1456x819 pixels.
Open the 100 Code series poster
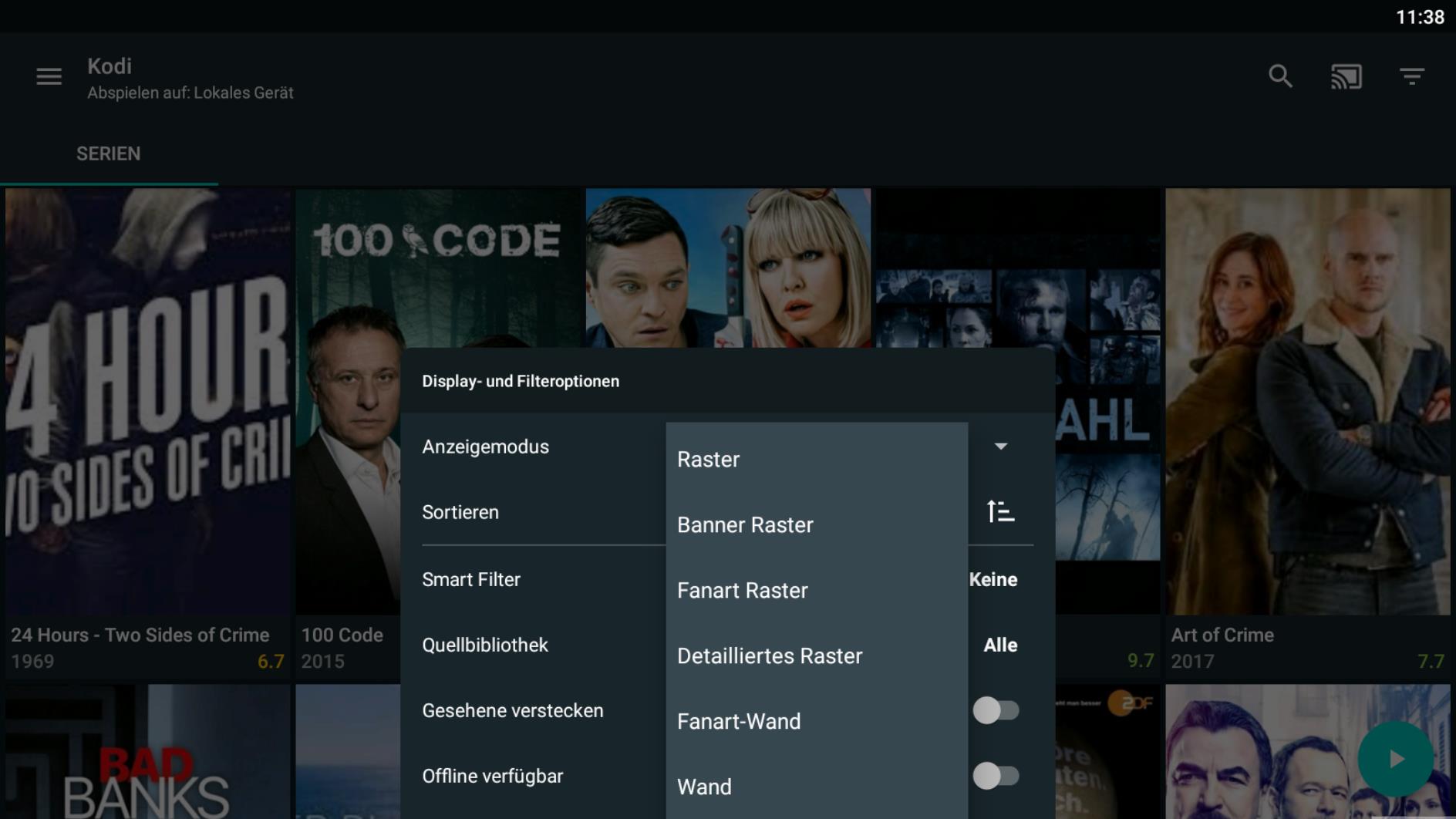348,401
